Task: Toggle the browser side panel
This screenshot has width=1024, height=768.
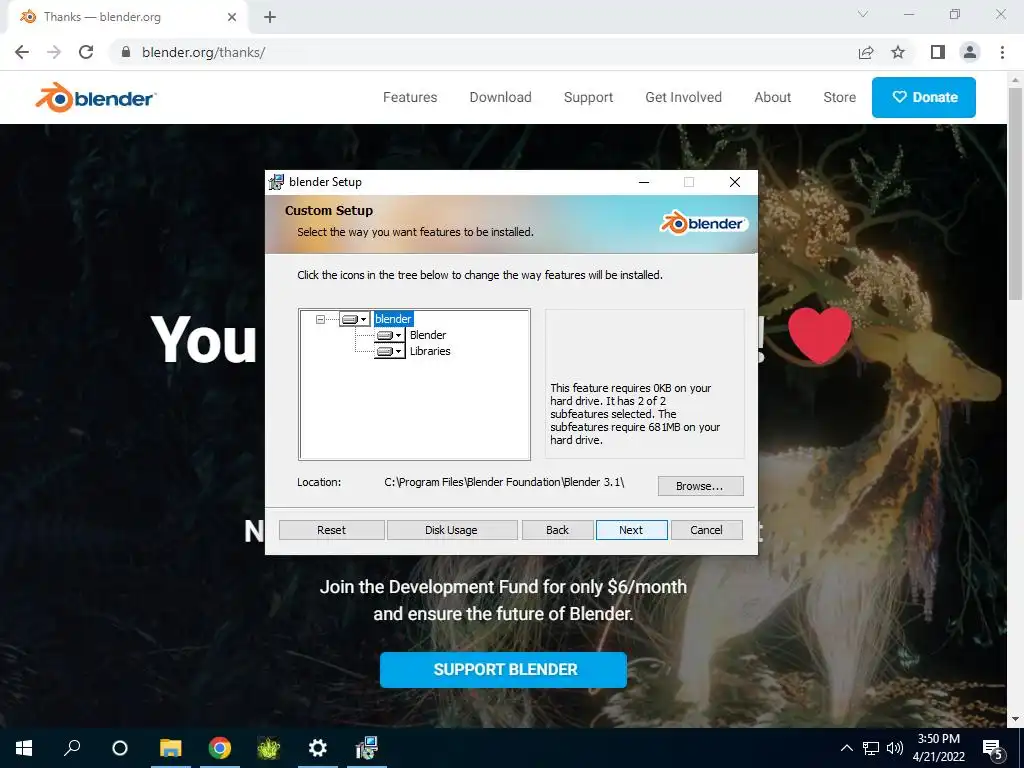Action: [x=938, y=52]
